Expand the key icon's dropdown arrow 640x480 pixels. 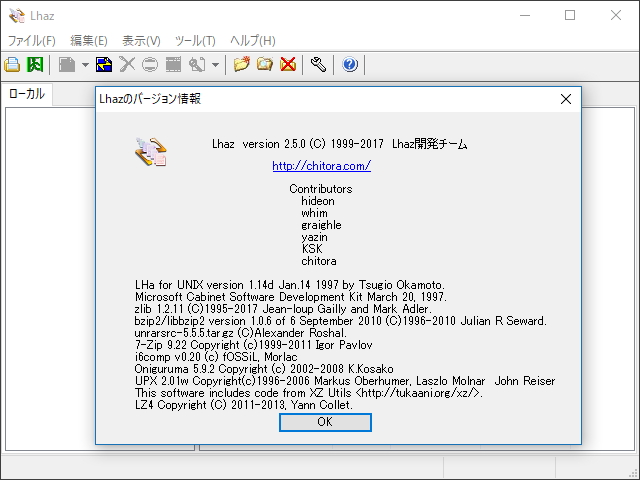[216, 64]
